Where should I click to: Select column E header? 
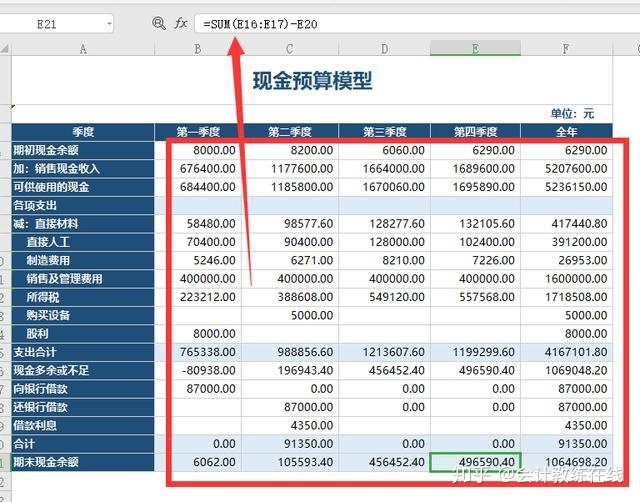(x=475, y=49)
